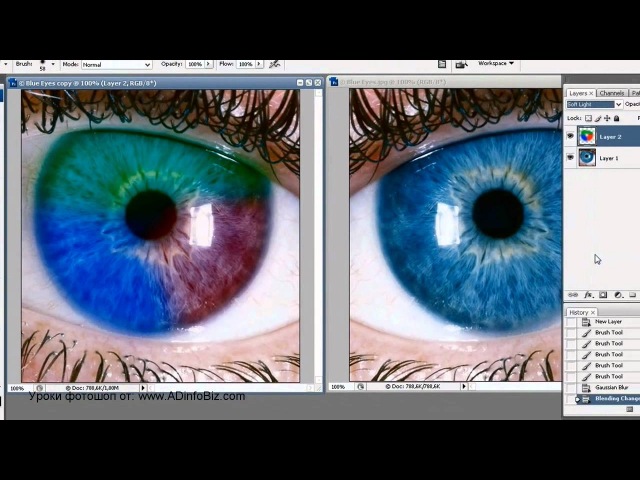Click the Flow 100% value field

[245, 64]
